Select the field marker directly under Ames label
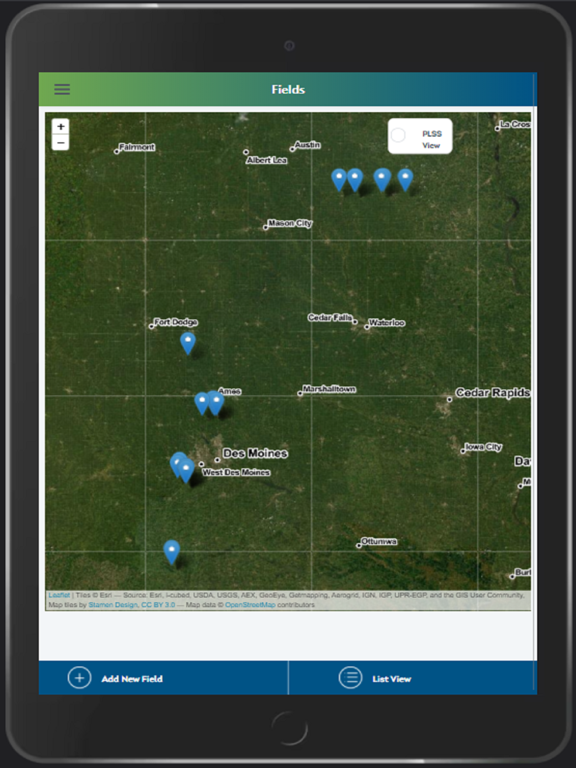The image size is (576, 768). coord(216,403)
